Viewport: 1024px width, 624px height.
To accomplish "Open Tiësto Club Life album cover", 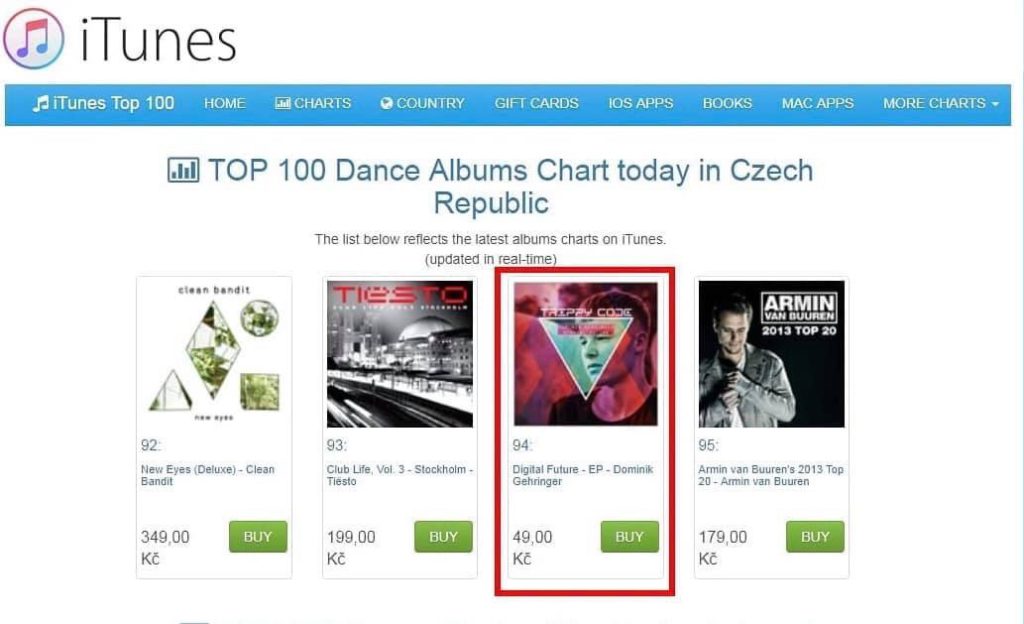I will coord(400,354).
